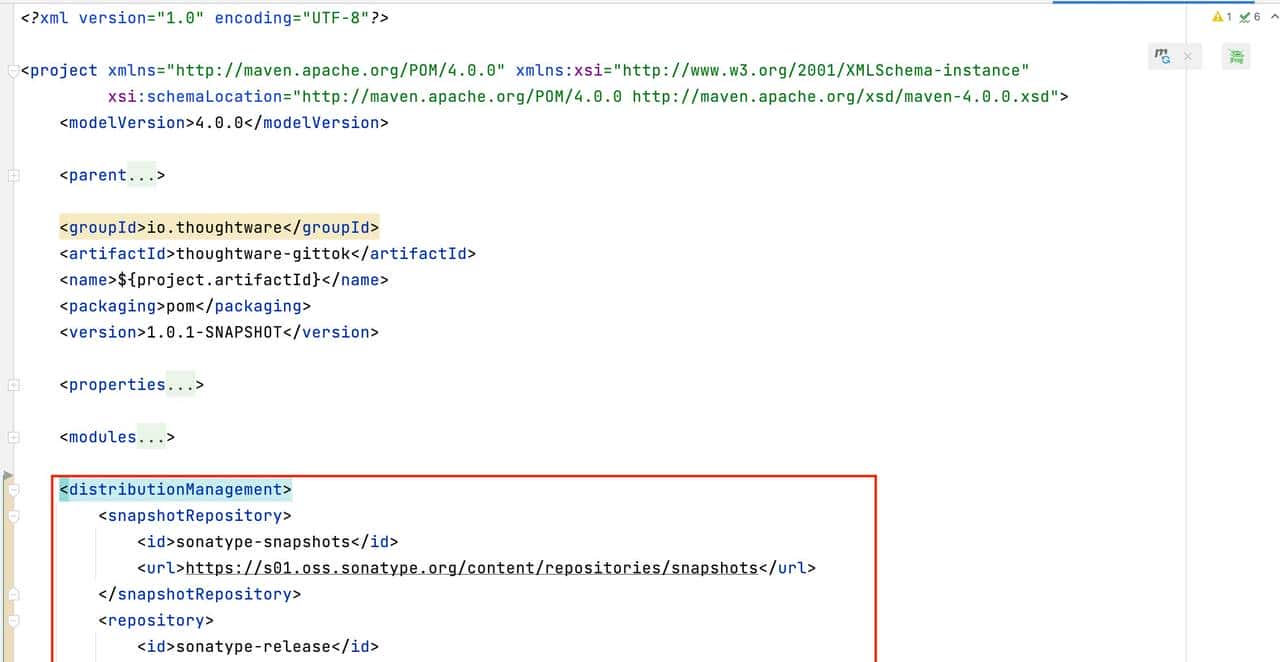Click the opening repository tag
This screenshot has width=1280, height=662.
156,620
